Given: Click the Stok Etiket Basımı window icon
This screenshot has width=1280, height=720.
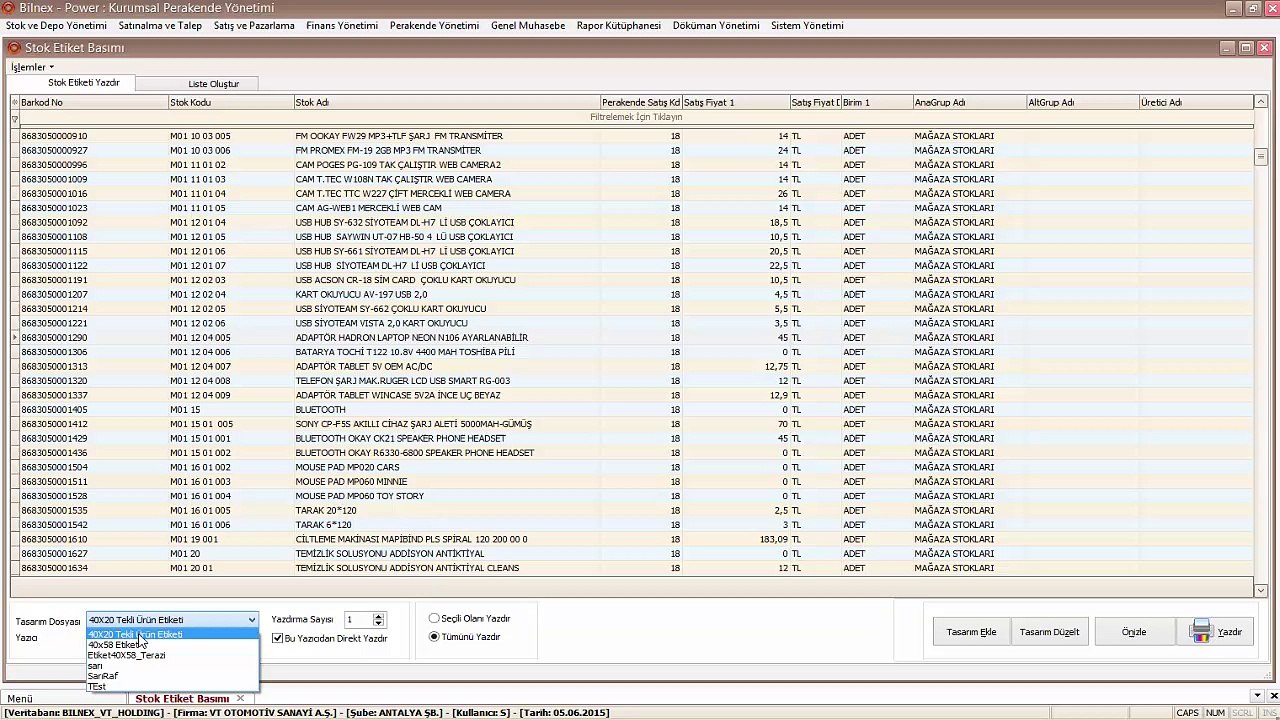Looking at the screenshot, I should point(14,48).
